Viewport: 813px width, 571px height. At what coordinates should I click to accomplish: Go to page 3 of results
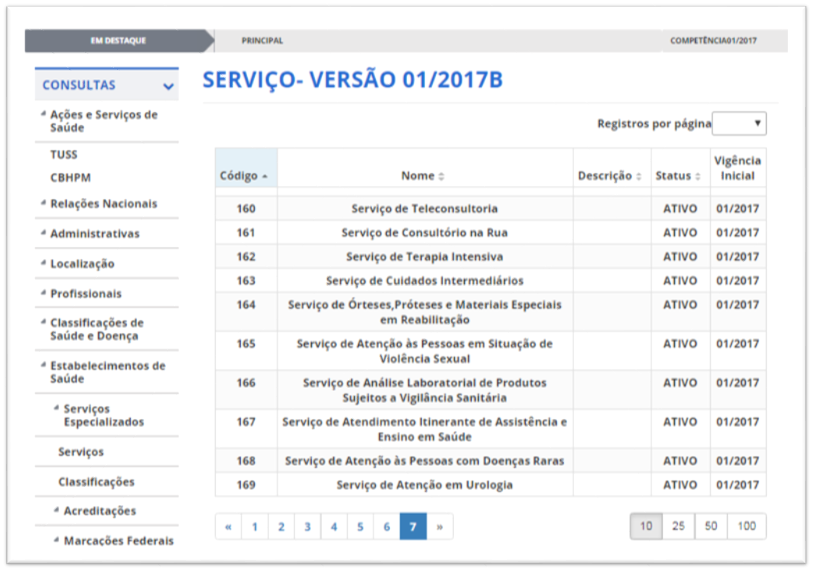tap(307, 527)
